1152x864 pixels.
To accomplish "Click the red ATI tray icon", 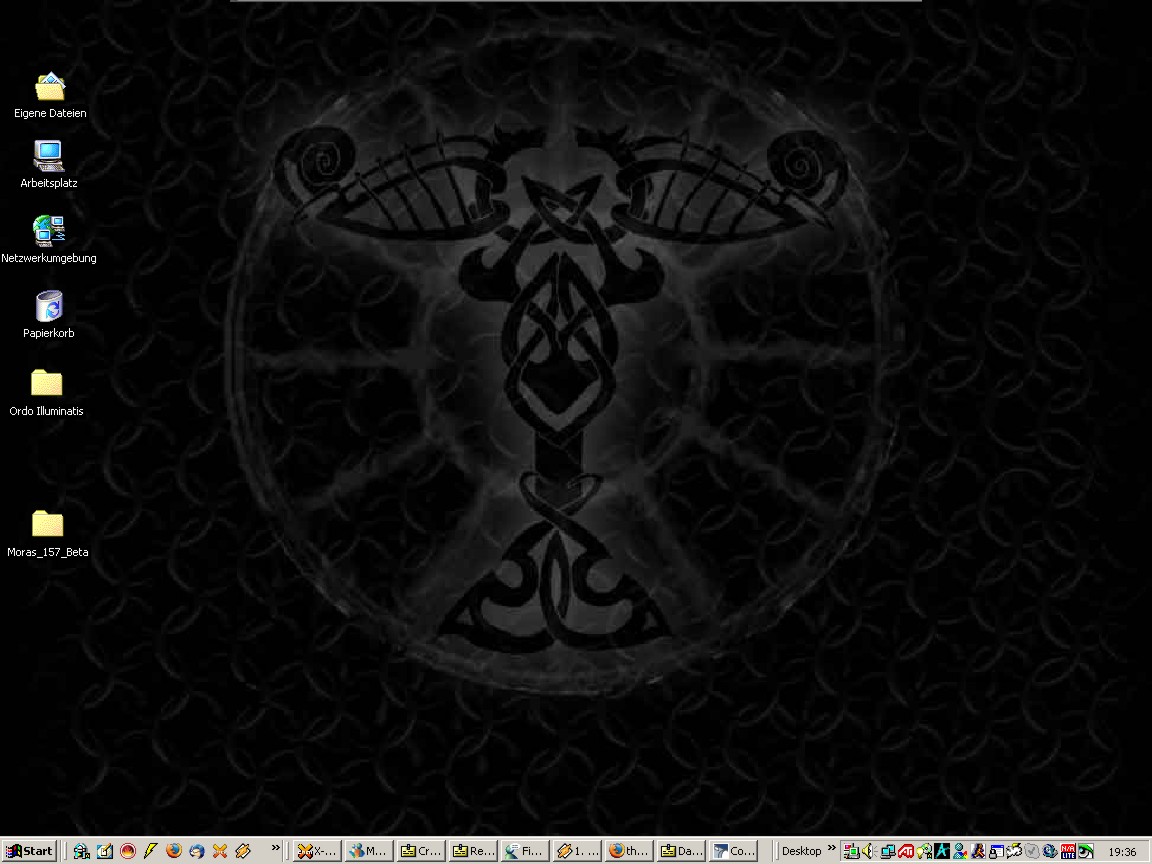I will pos(906,851).
